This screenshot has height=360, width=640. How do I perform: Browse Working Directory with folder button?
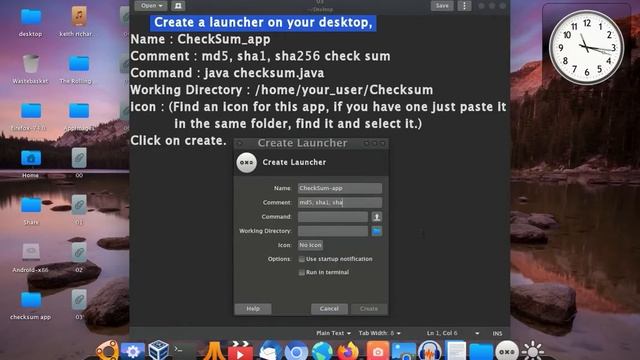click(376, 231)
